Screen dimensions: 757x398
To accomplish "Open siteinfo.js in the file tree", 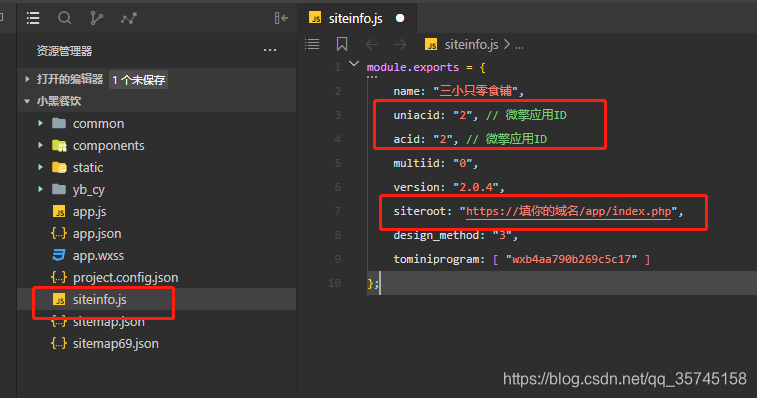I will click(x=99, y=299).
